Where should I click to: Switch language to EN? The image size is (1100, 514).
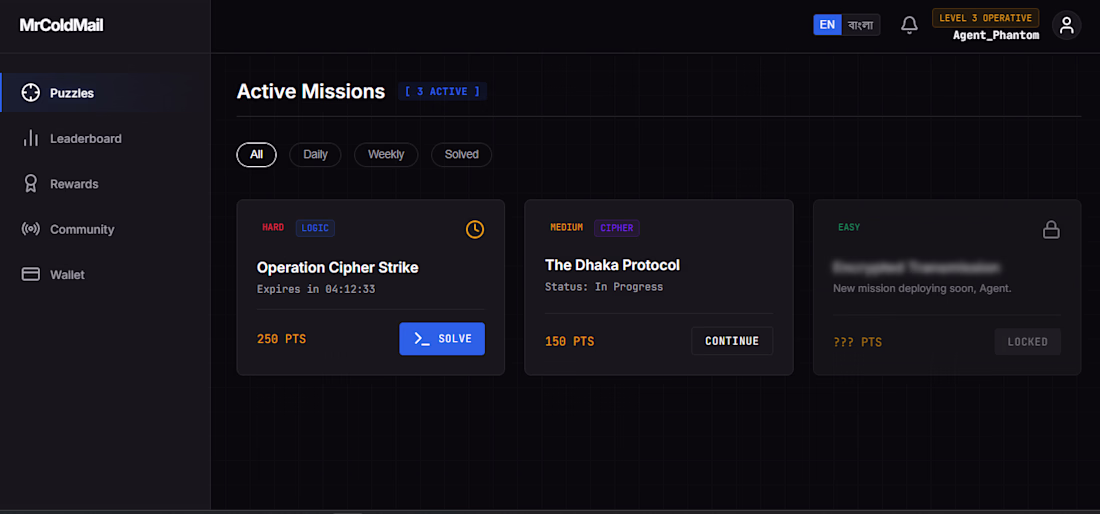click(x=827, y=25)
